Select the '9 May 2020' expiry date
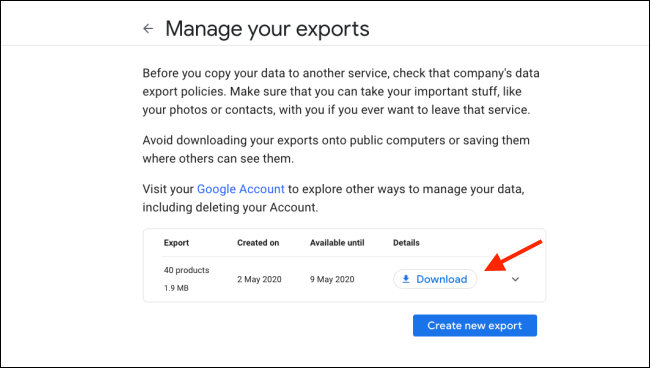This screenshot has height=368, width=650. tap(332, 279)
